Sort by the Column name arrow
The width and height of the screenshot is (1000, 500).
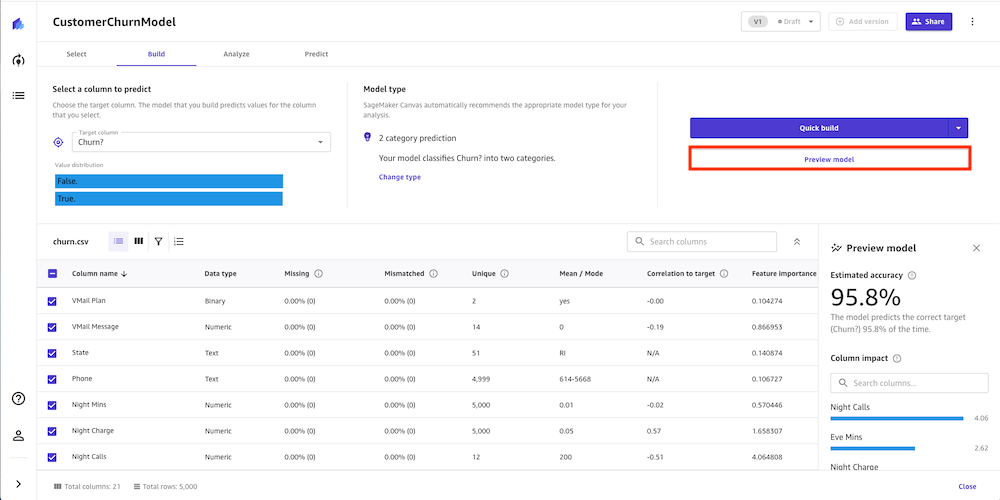[x=124, y=274]
